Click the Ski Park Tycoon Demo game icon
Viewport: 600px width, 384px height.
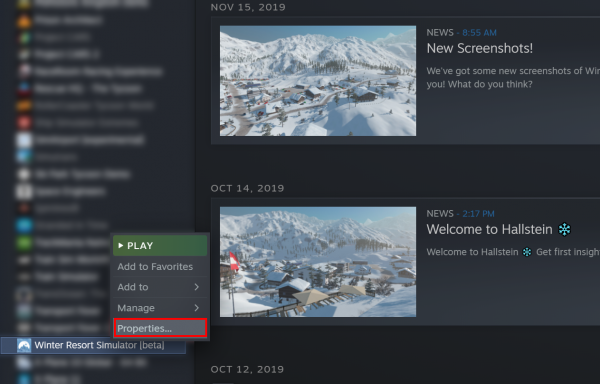click(x=24, y=174)
